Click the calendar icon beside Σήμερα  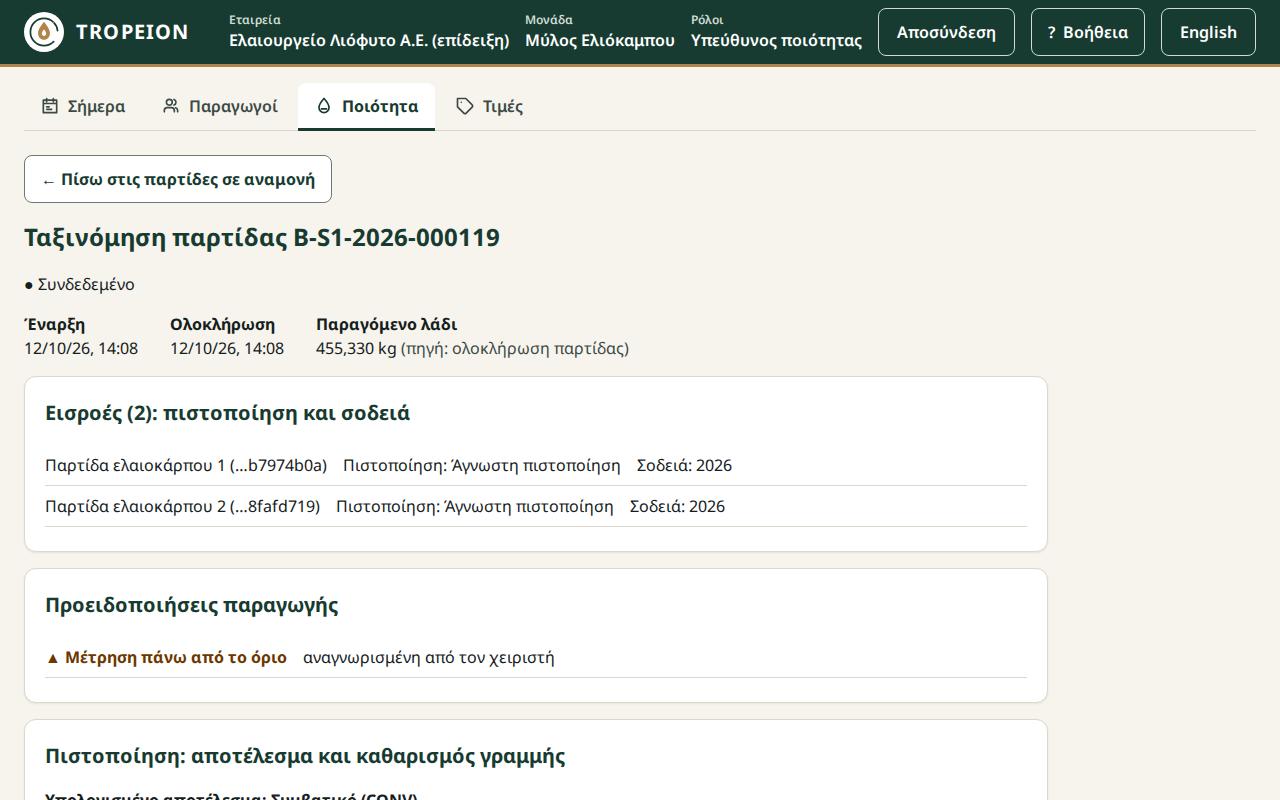pos(50,106)
